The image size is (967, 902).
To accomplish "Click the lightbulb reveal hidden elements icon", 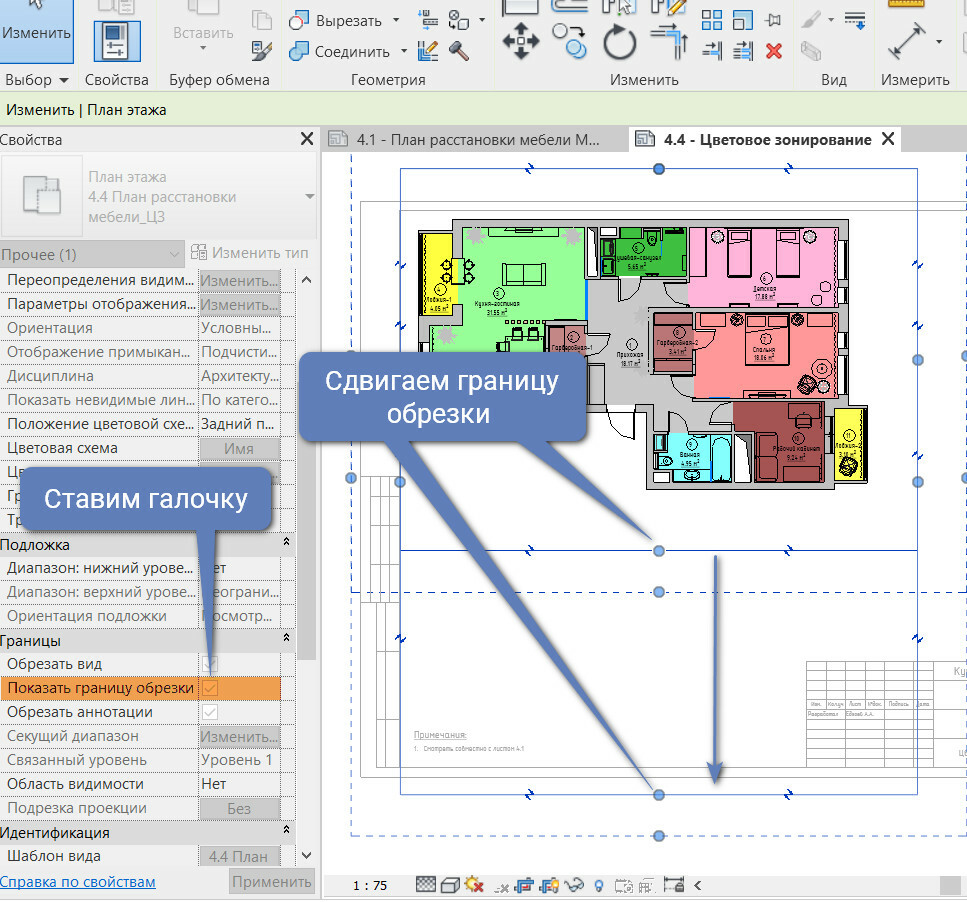I will point(599,885).
